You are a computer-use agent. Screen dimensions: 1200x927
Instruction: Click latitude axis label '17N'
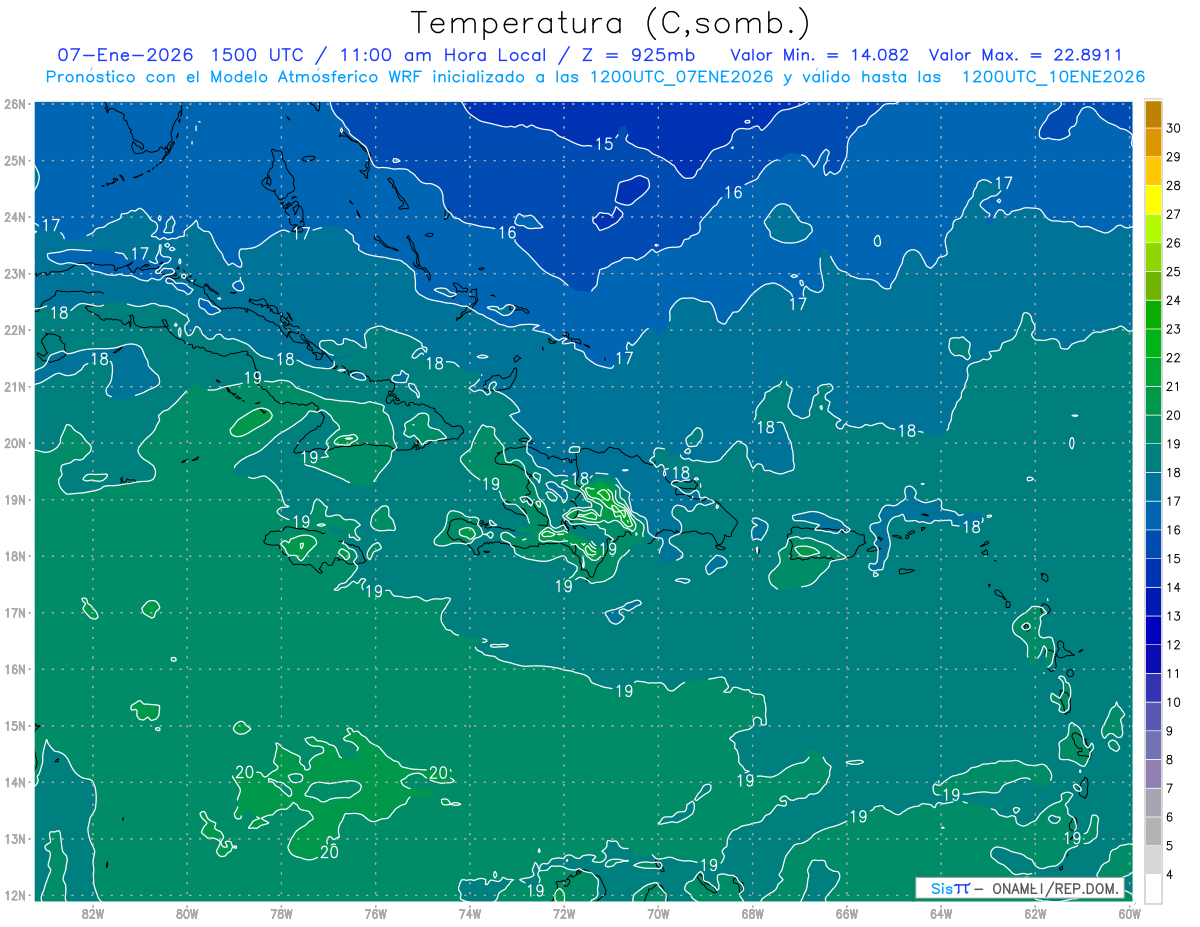pos(14,612)
